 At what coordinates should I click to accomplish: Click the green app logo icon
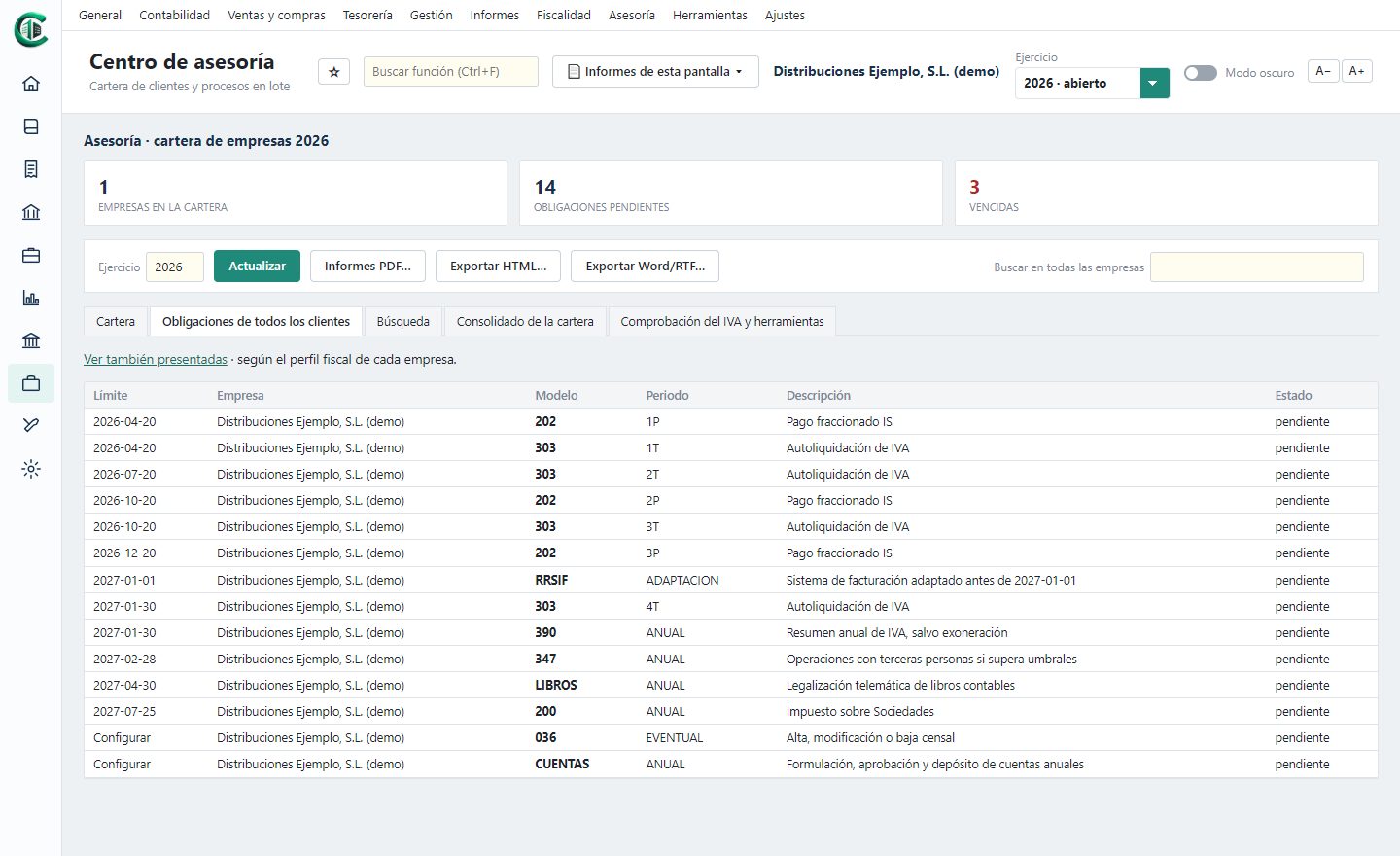point(31,30)
